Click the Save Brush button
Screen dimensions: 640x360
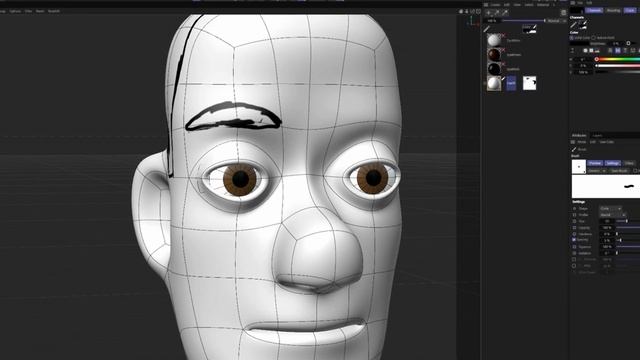tap(619, 171)
